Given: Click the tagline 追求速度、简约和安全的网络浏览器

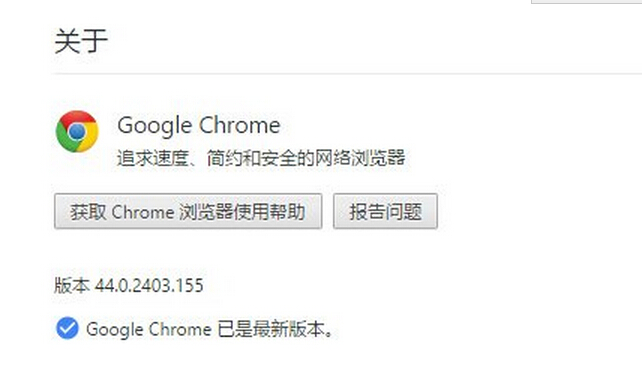Looking at the screenshot, I should pyautogui.click(x=261, y=158).
